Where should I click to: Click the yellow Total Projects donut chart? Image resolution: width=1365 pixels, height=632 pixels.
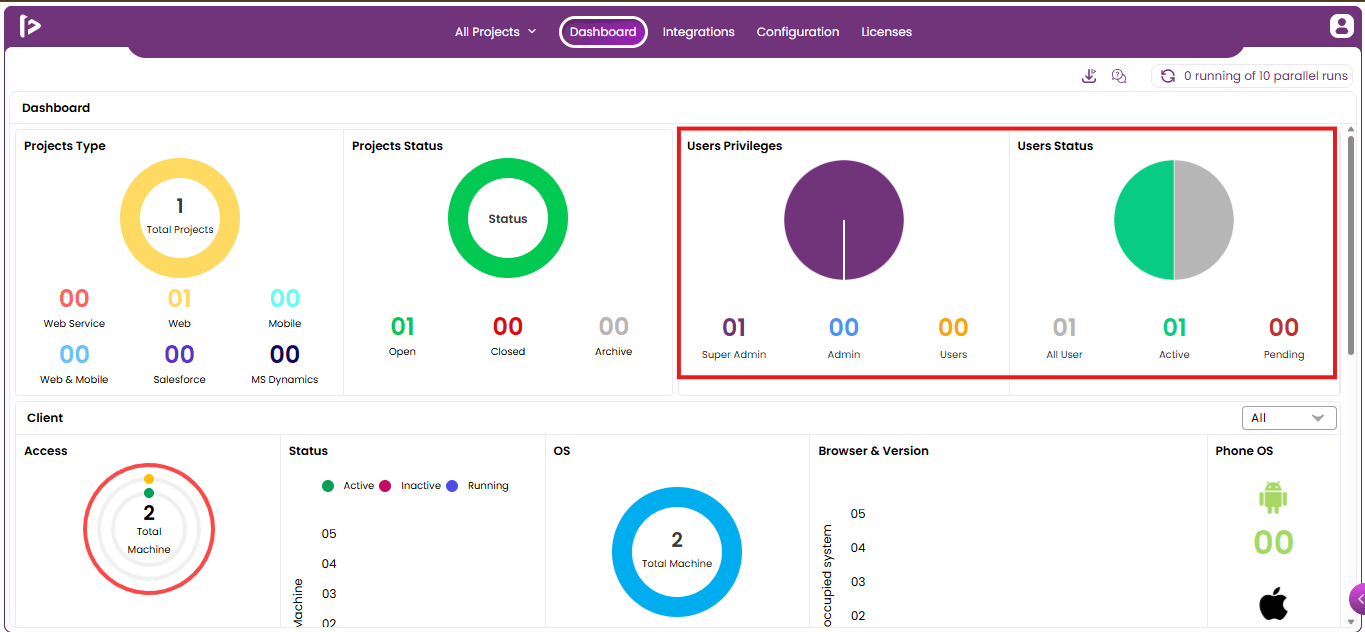[180, 218]
